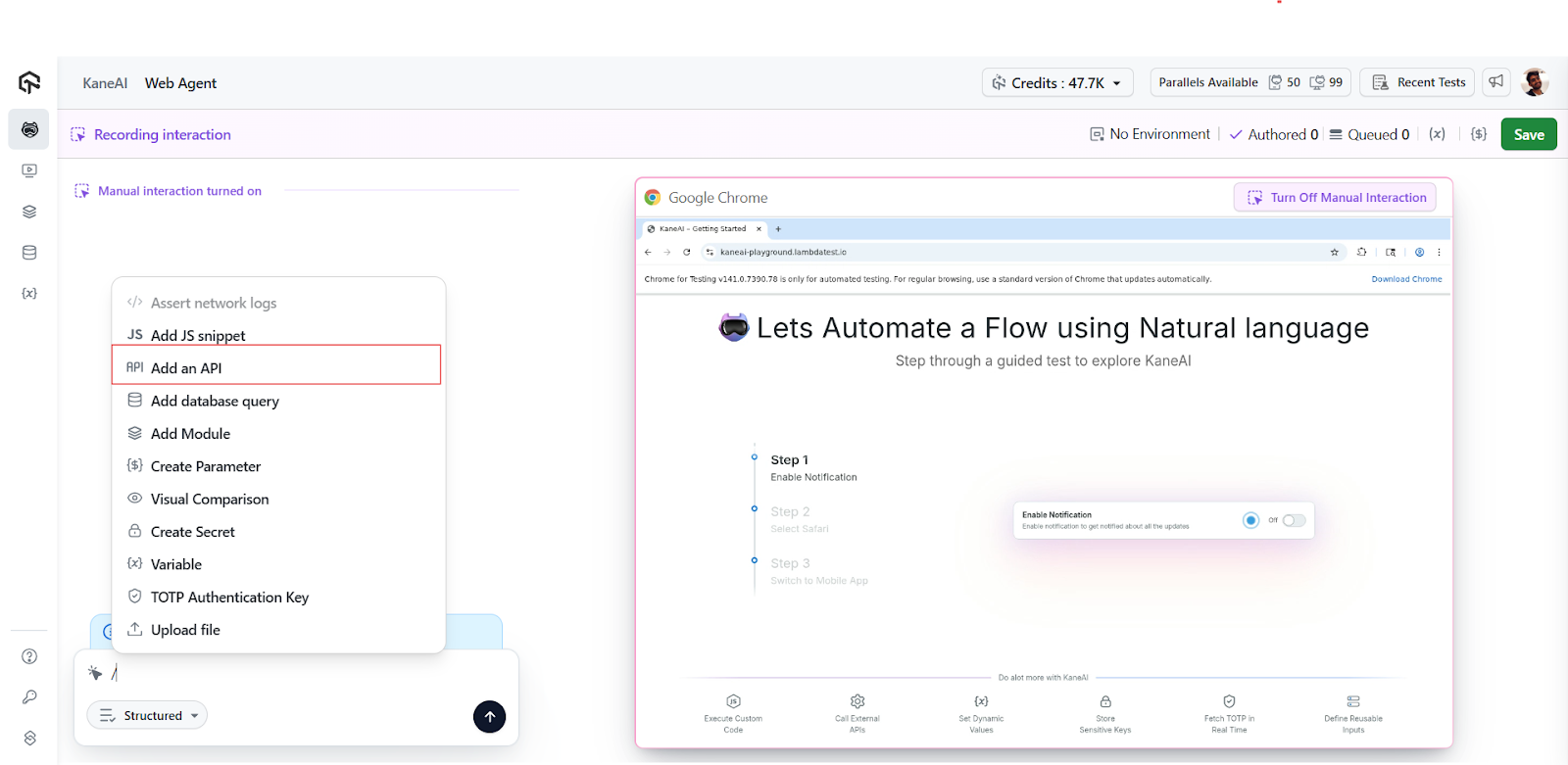Click the Call External APIs icon

[x=857, y=702]
